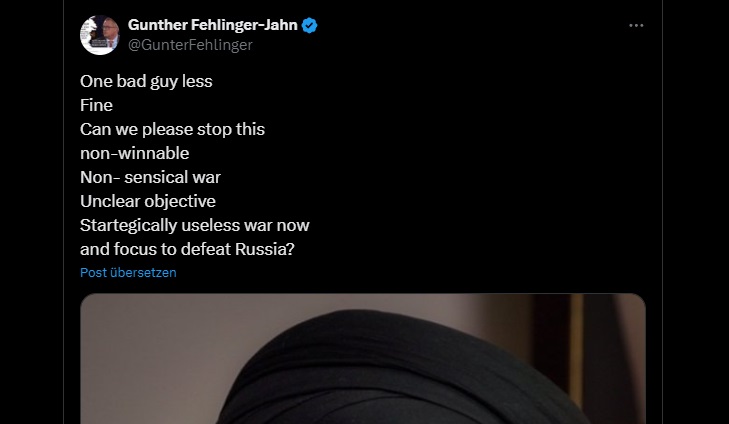Click the word "non-winnable" in the post
729x424 pixels.
pos(135,153)
